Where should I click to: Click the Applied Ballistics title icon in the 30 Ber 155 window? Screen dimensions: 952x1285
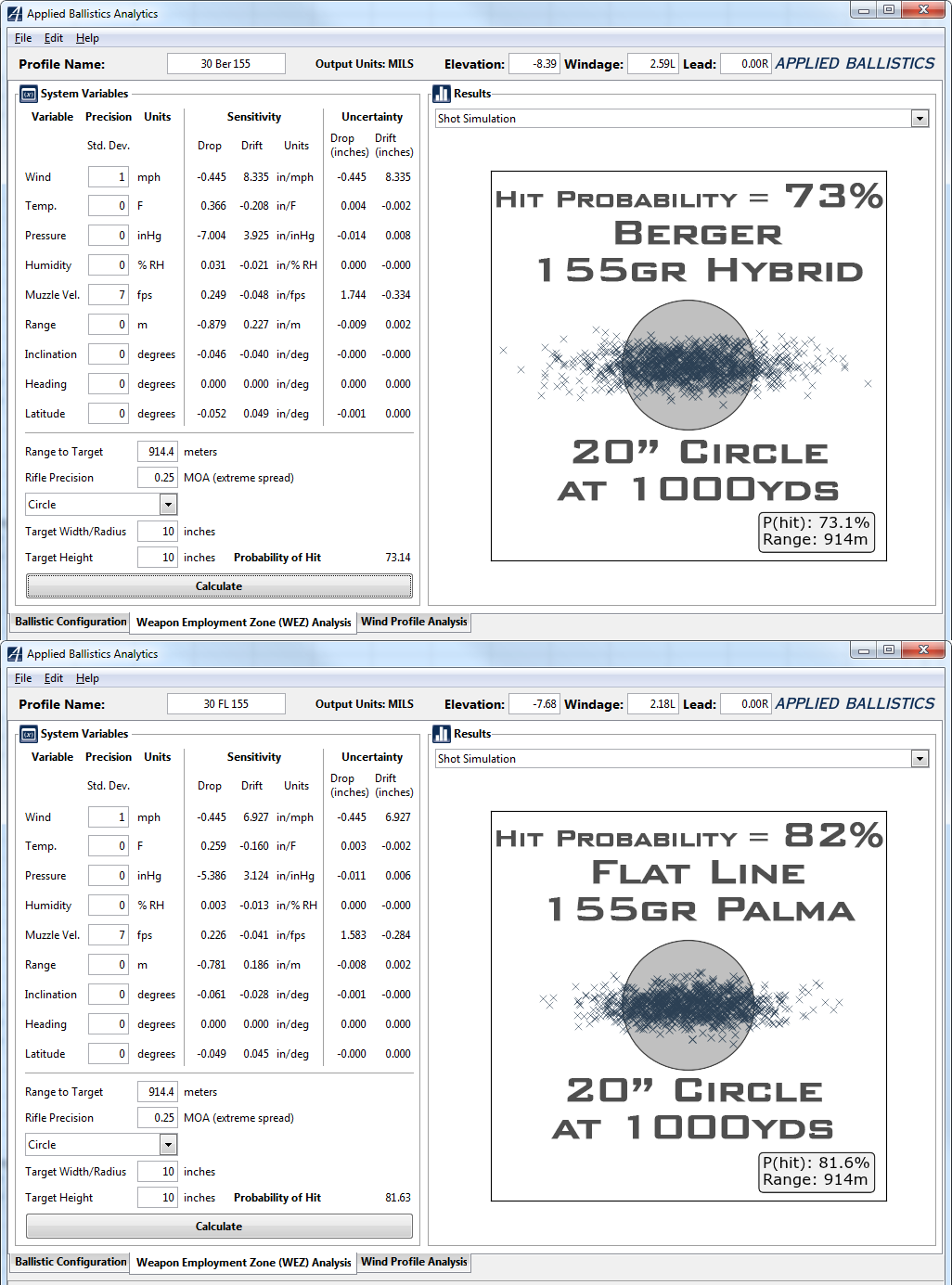click(15, 14)
